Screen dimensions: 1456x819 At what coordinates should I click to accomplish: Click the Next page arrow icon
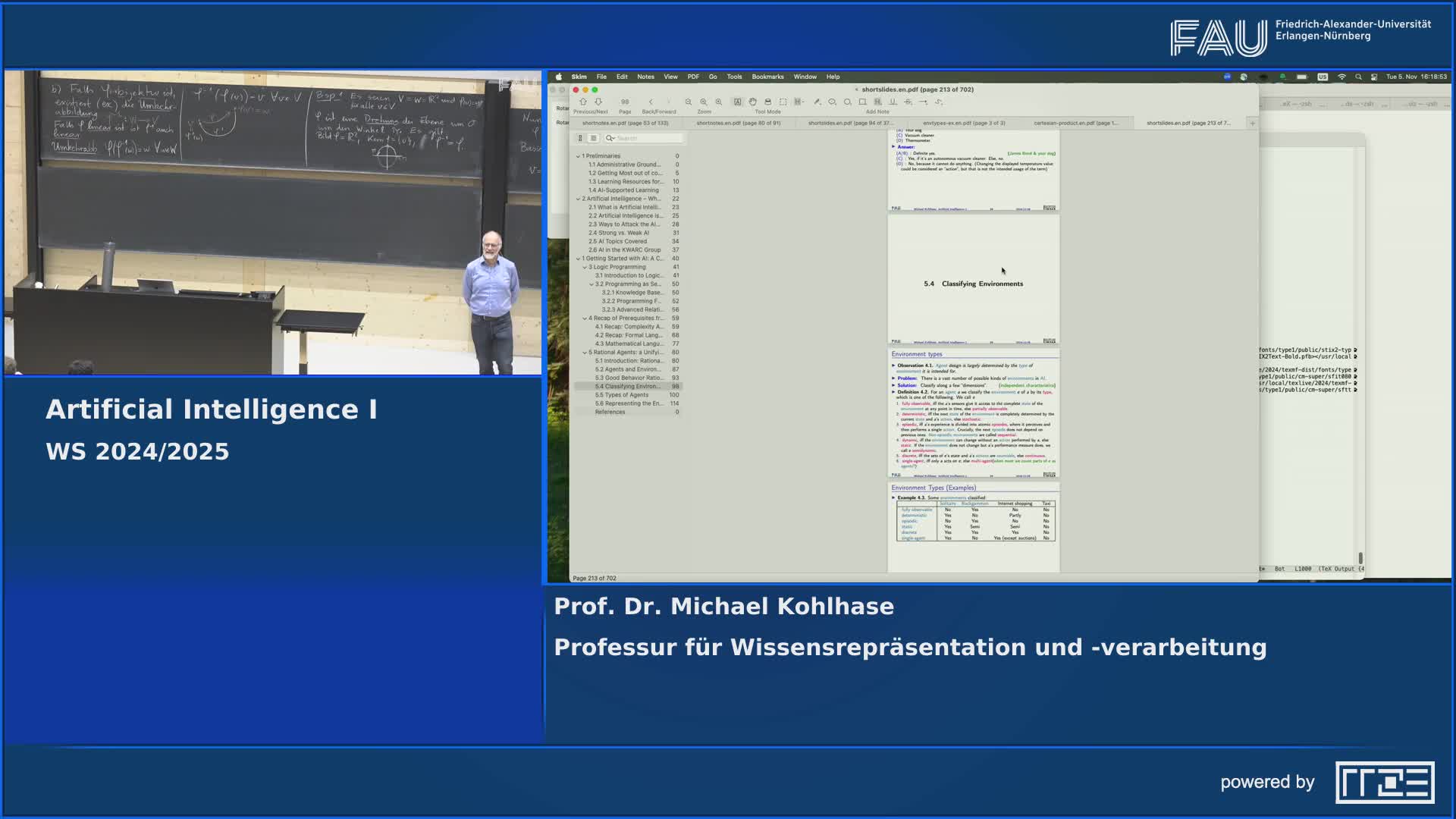coord(598,100)
